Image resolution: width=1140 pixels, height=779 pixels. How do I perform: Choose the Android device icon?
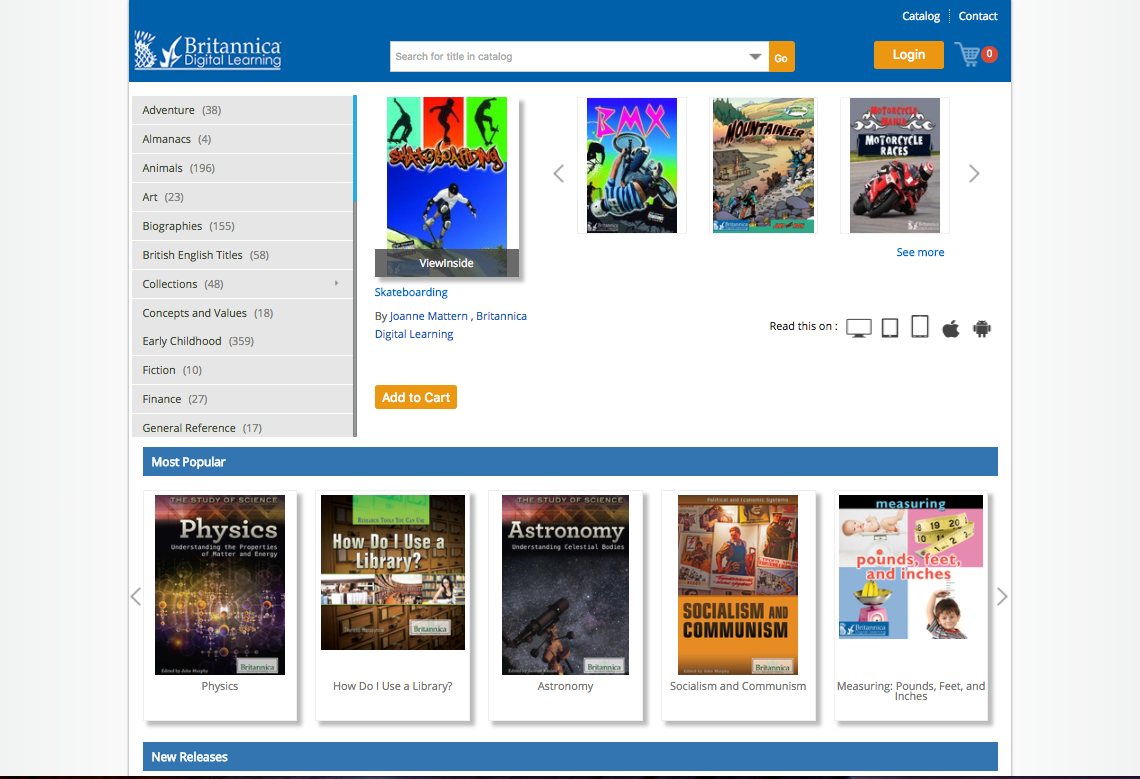[x=982, y=329]
